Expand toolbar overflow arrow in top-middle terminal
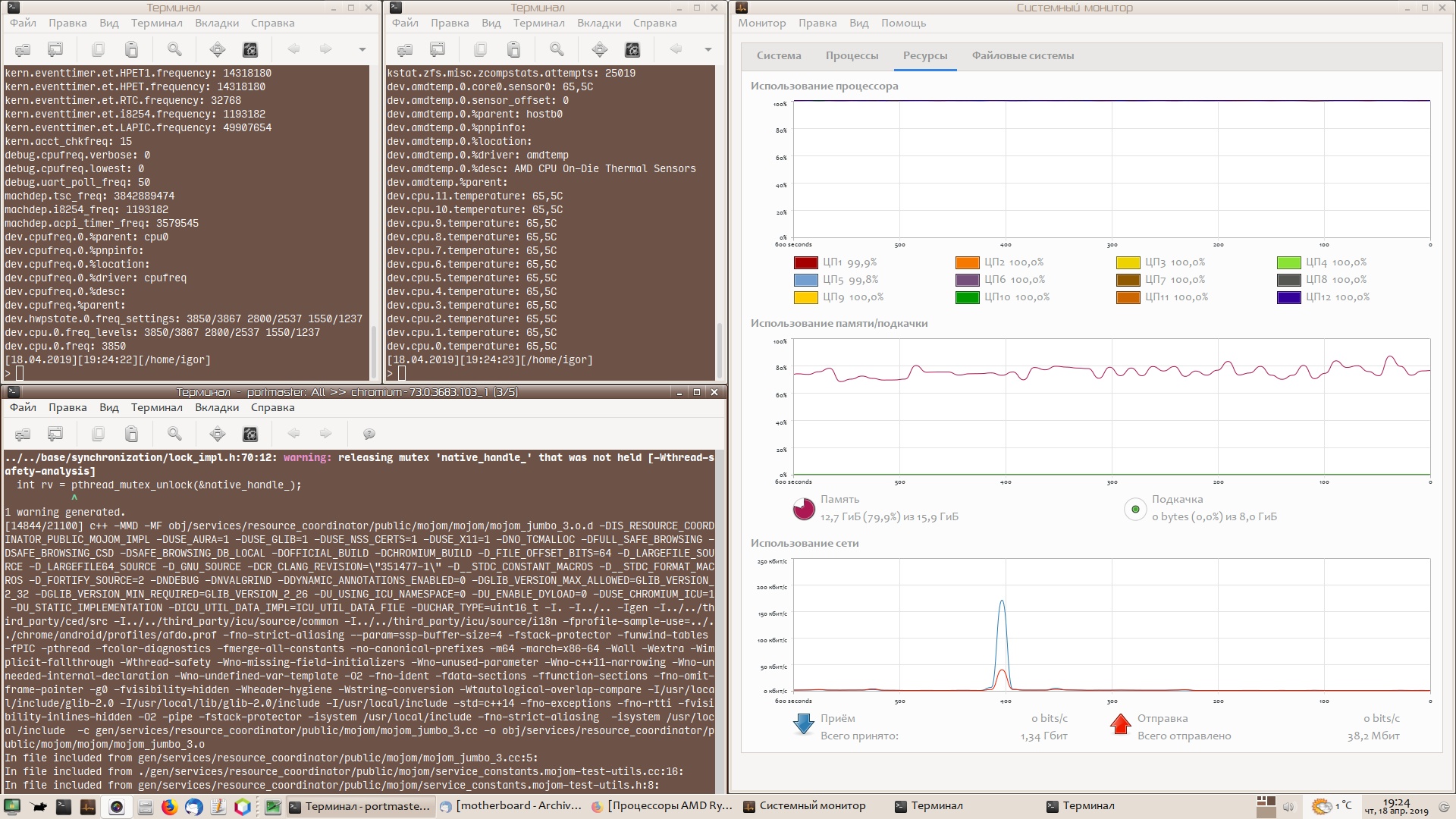Viewport: 1456px width, 819px height. click(x=708, y=50)
